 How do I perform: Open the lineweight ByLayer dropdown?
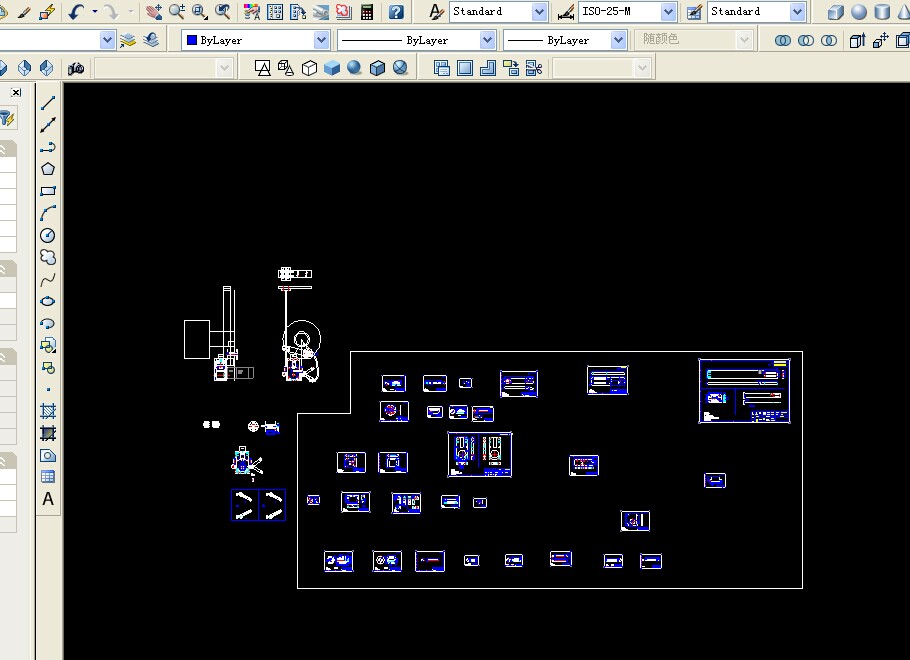click(x=618, y=40)
